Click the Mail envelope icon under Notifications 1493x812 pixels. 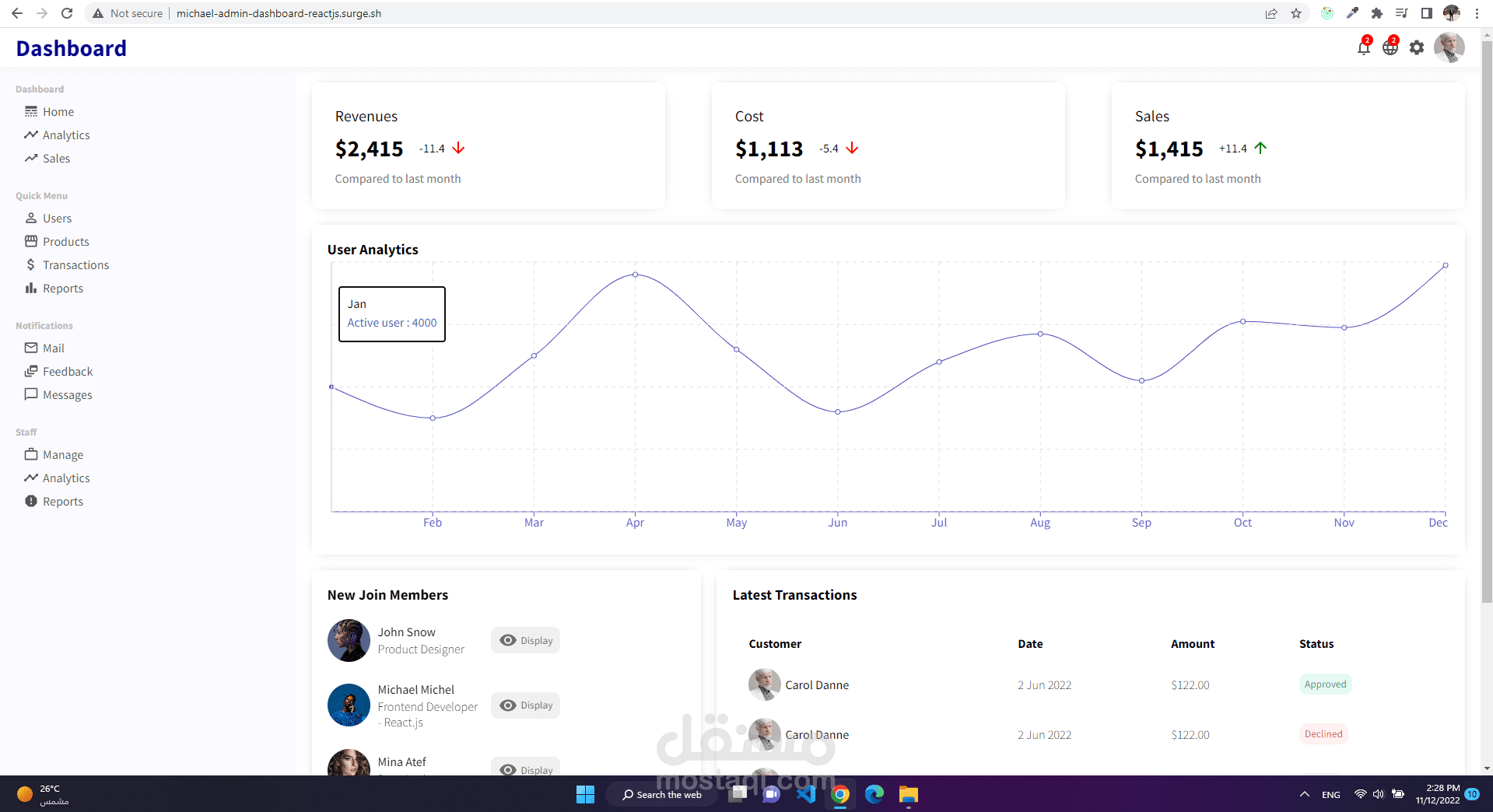(x=32, y=348)
